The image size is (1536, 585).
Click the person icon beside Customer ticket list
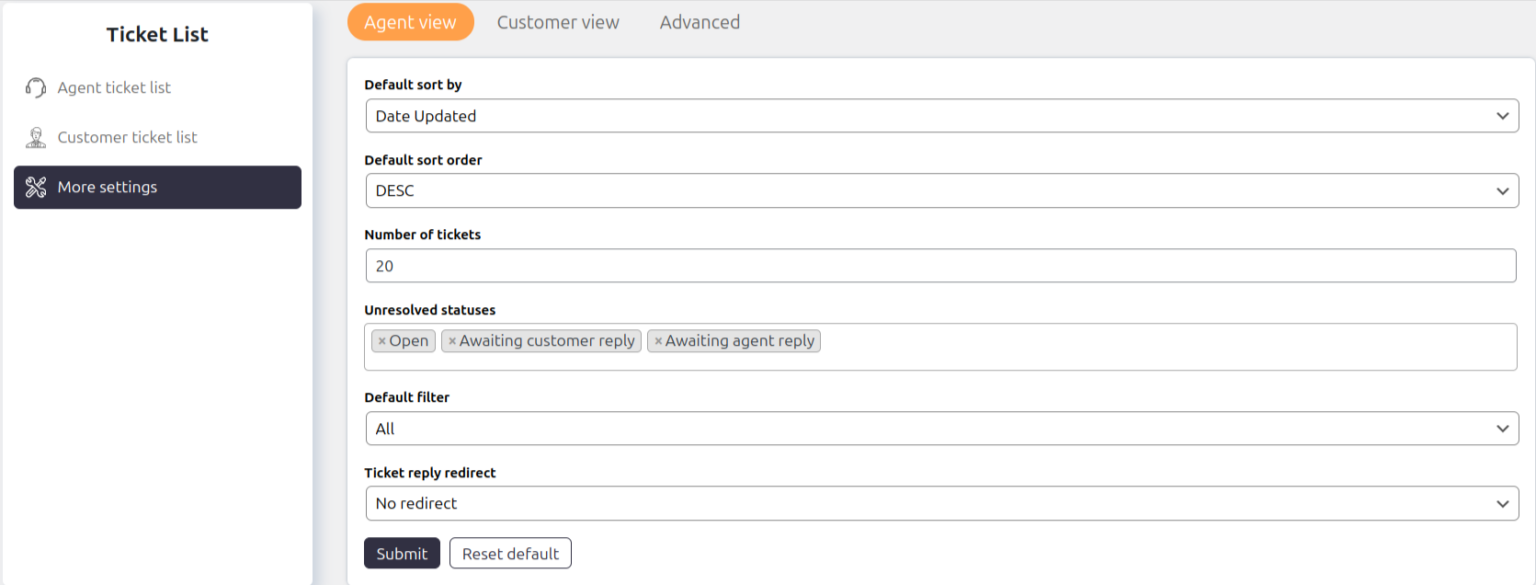tap(35, 136)
